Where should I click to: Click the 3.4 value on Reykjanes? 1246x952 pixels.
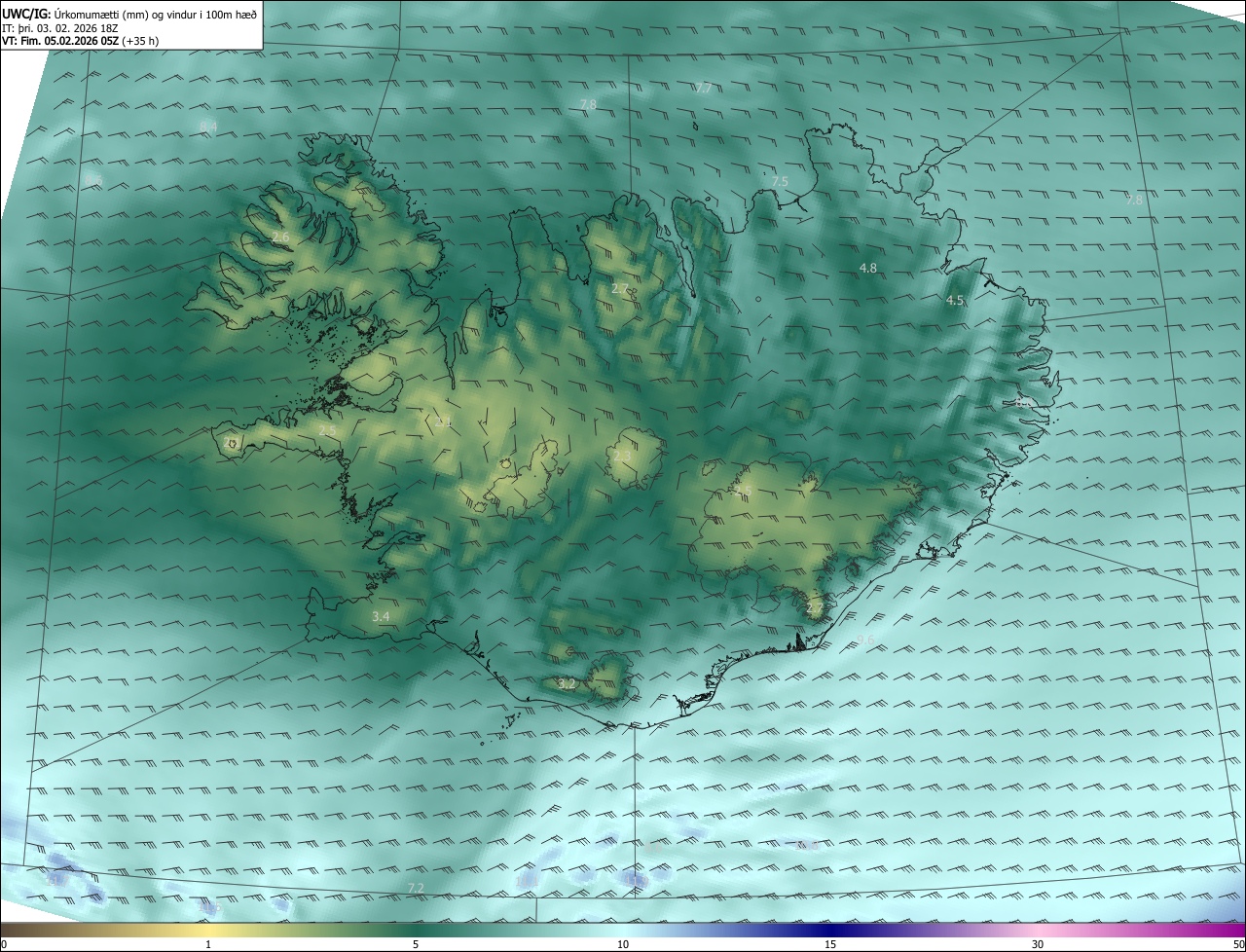click(x=381, y=616)
